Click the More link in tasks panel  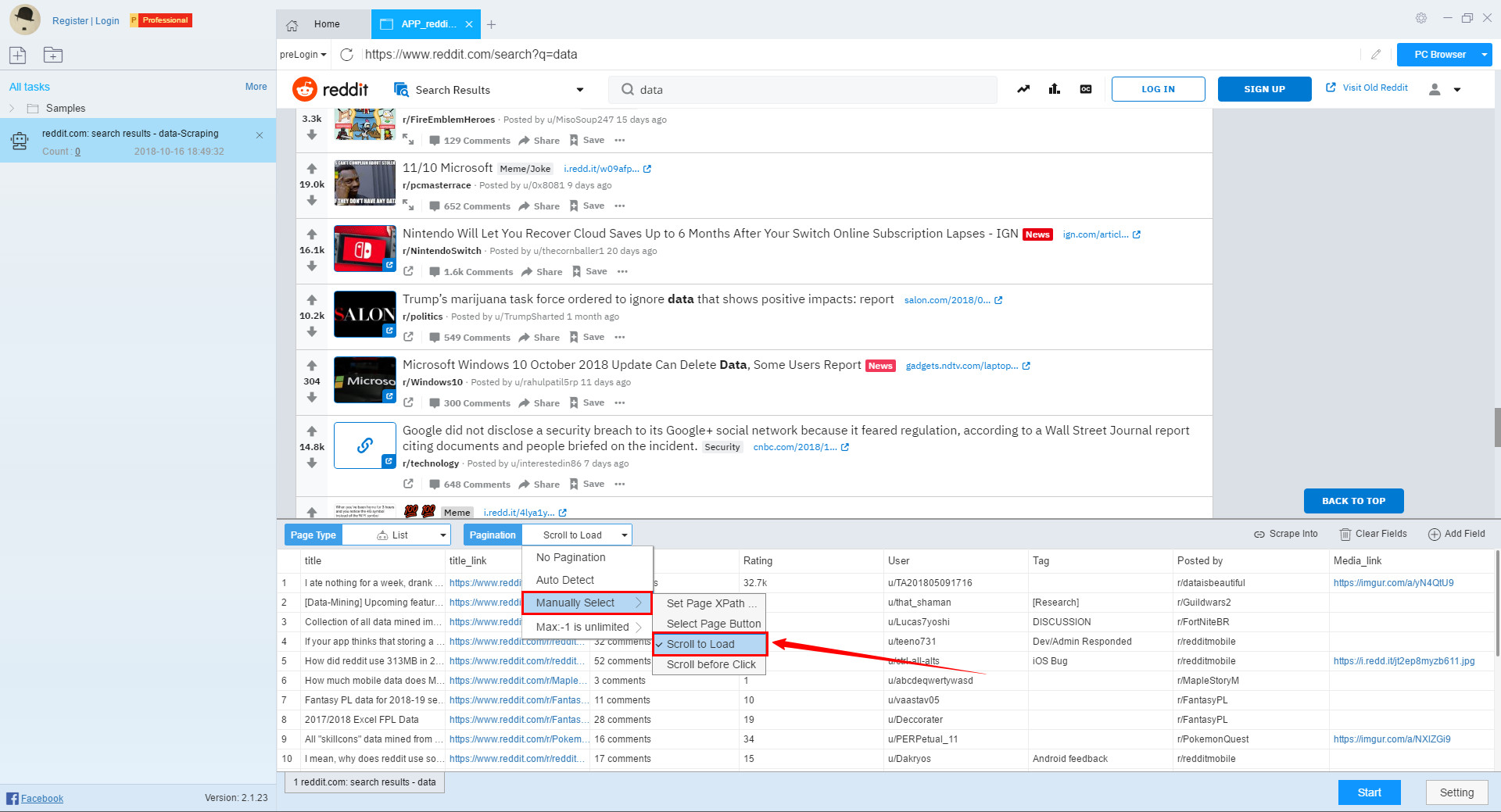pyautogui.click(x=256, y=87)
